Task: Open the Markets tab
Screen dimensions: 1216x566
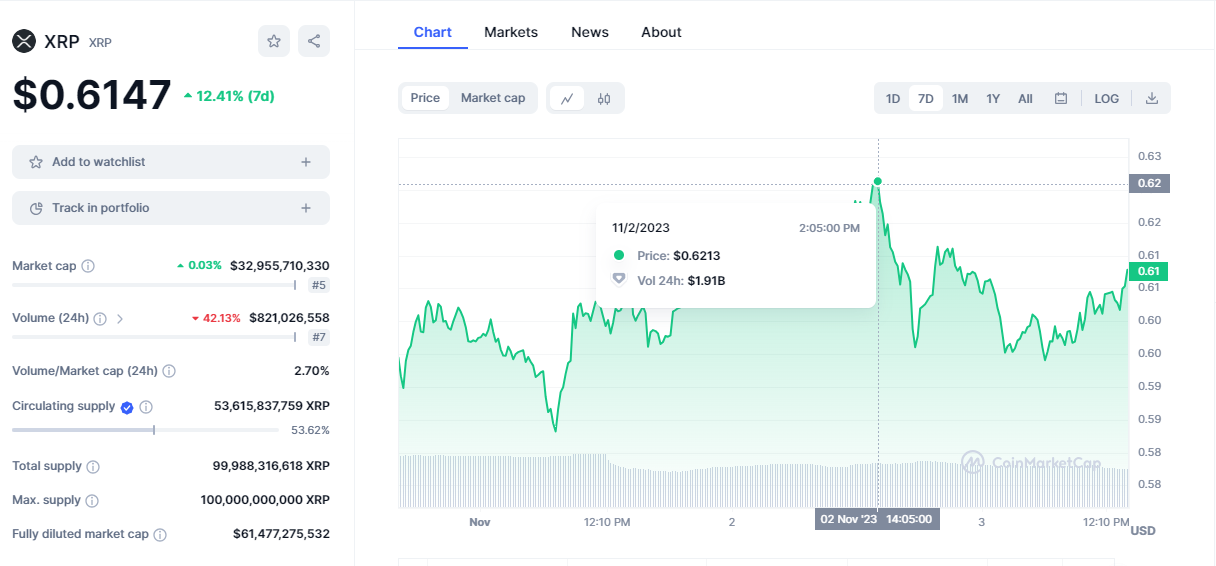Action: point(511,32)
